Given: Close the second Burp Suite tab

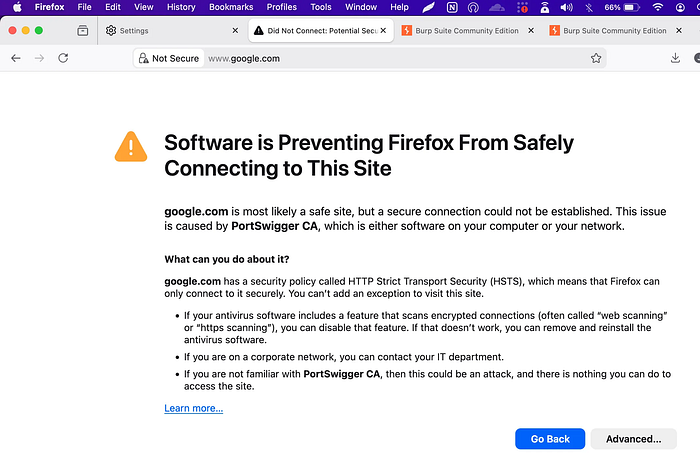Looking at the screenshot, I should pos(679,30).
